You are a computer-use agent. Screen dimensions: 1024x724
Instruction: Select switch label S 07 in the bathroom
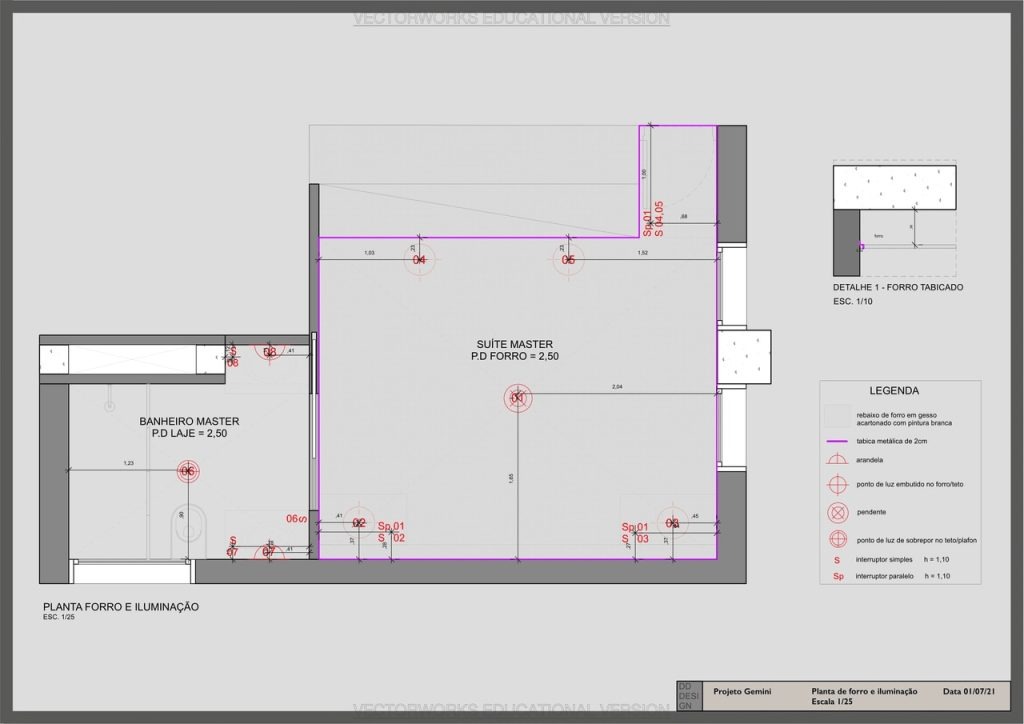(x=233, y=547)
